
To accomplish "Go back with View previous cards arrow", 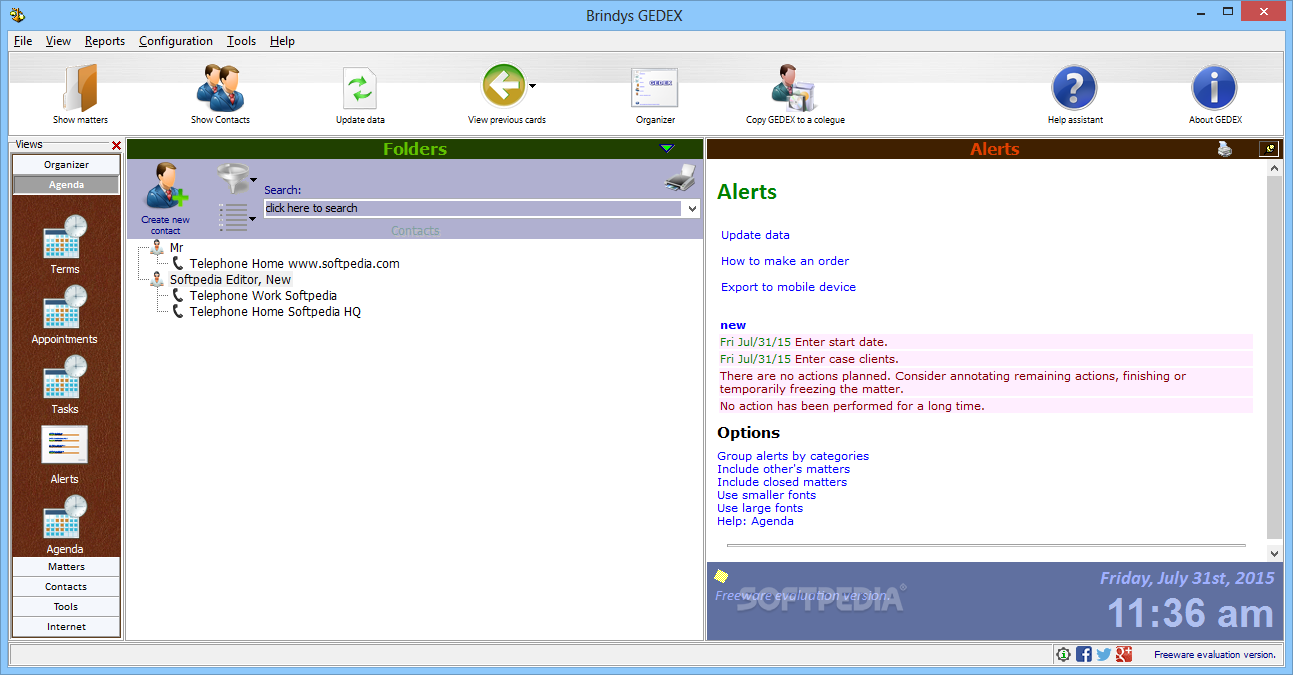I will [x=503, y=87].
